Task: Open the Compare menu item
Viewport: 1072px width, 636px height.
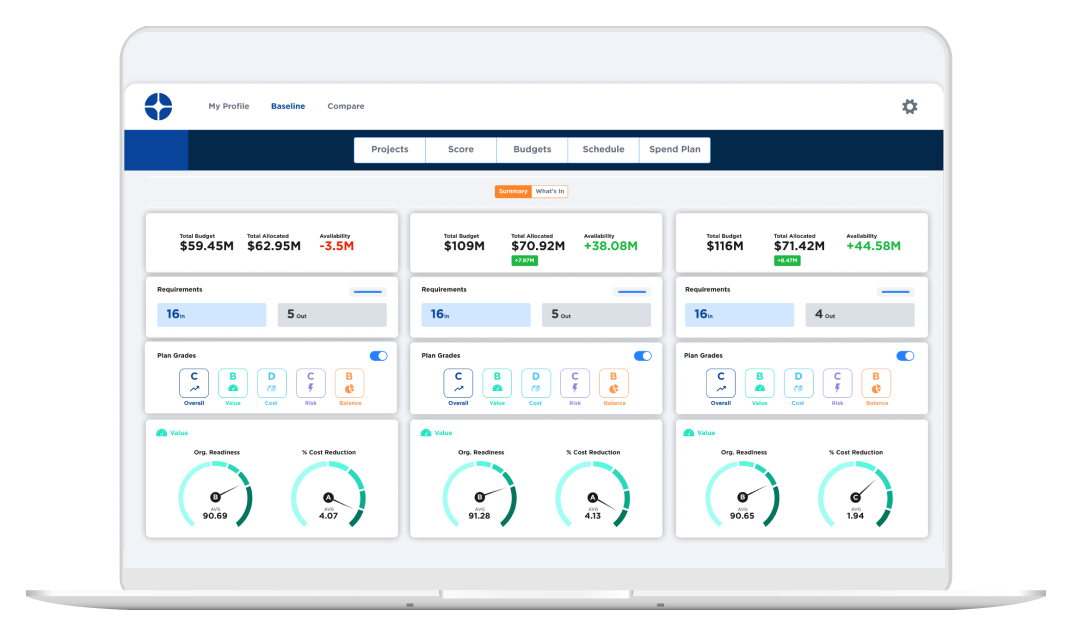Action: (x=345, y=106)
